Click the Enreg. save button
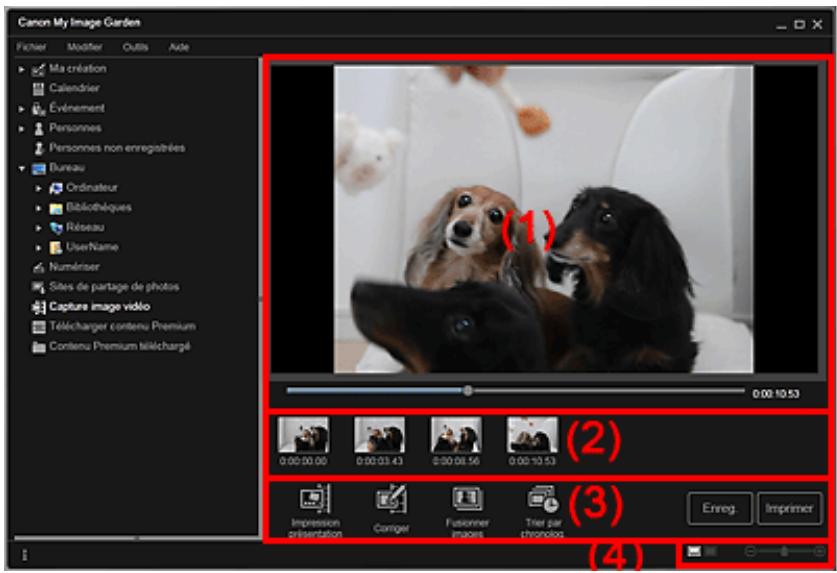Viewport: 837px width, 573px height. (720, 509)
